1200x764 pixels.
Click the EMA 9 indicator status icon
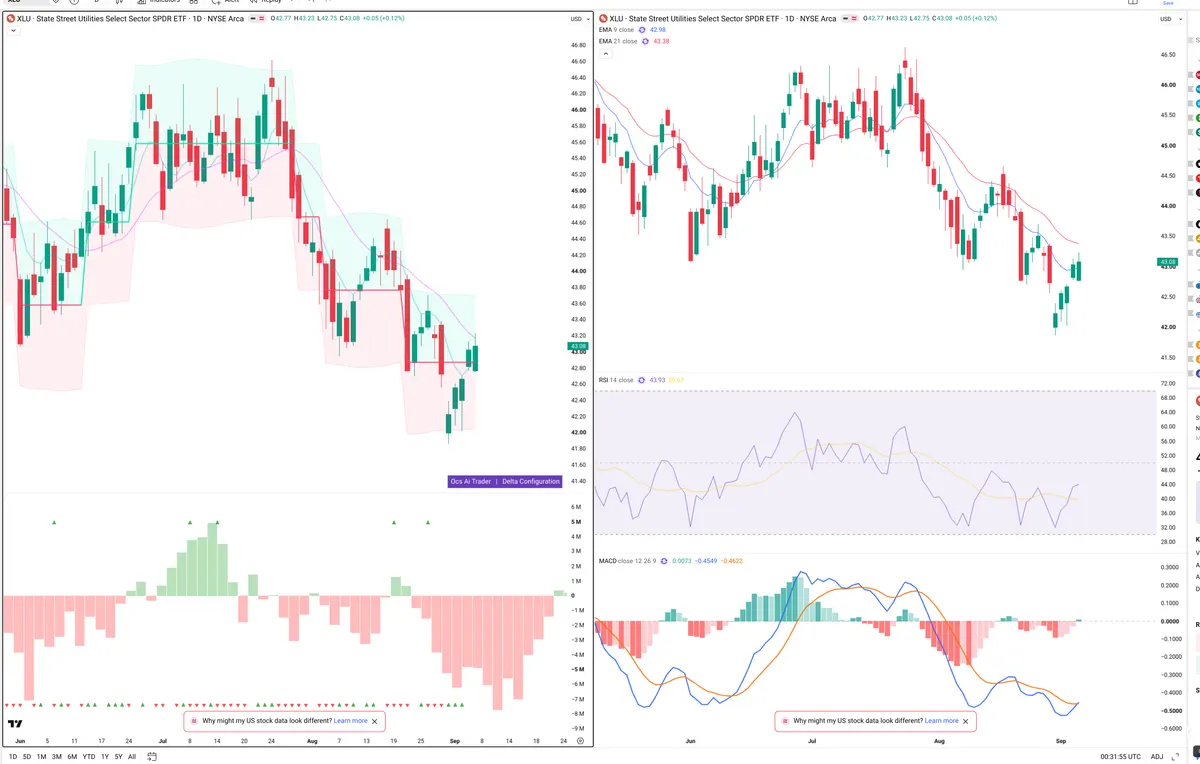tap(642, 30)
